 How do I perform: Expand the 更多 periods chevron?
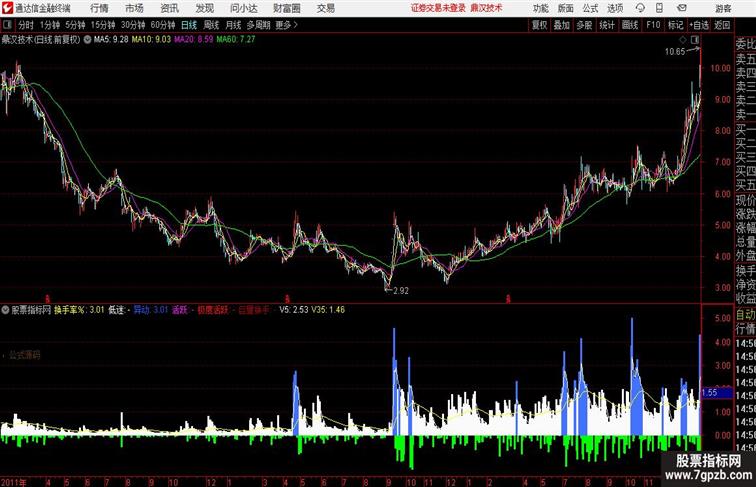(287, 25)
